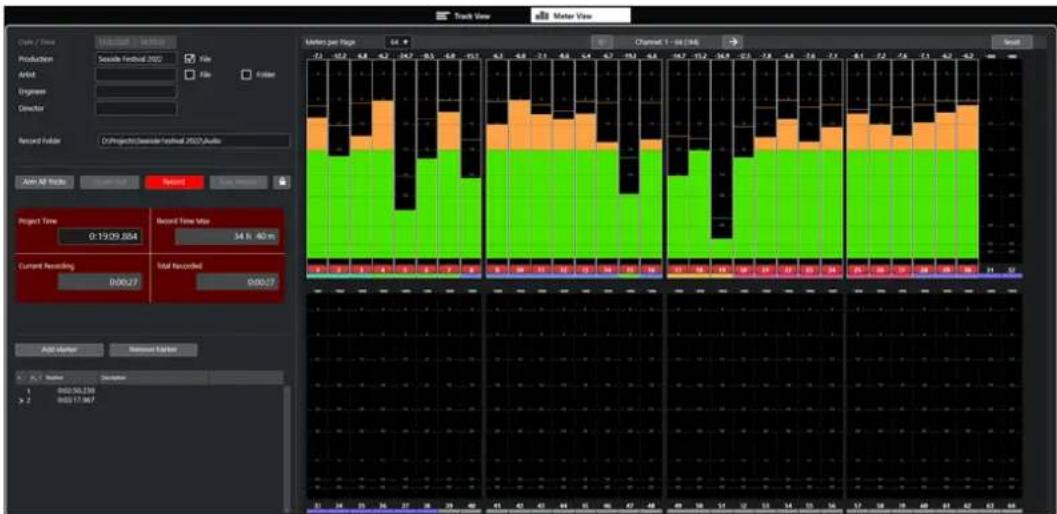The image size is (1057, 514).
Task: Click the Project Time value 0:19:09.884
Action: pos(100,237)
